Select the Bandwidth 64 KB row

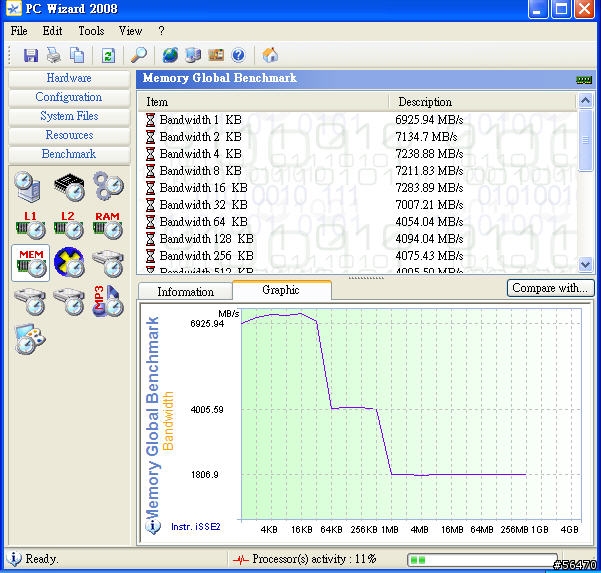pos(357,222)
